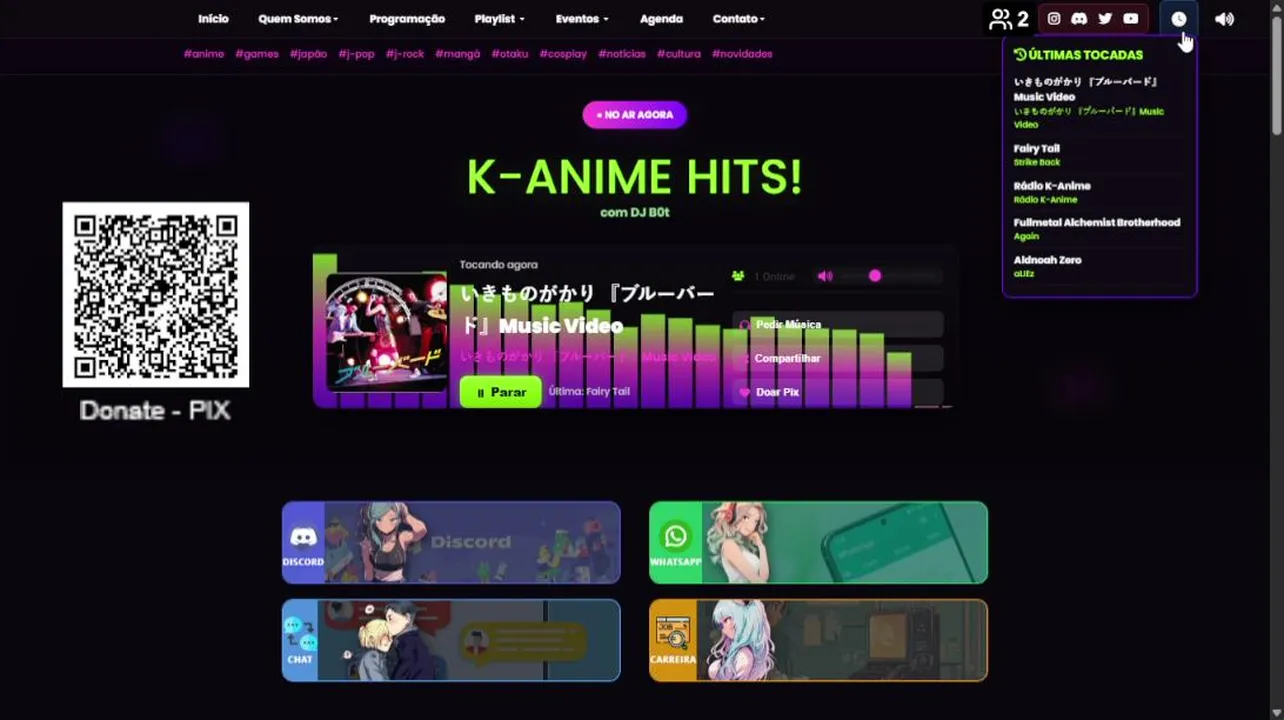1284x720 pixels.
Task: Click the K-ANIME HITS! title
Action: (634, 177)
